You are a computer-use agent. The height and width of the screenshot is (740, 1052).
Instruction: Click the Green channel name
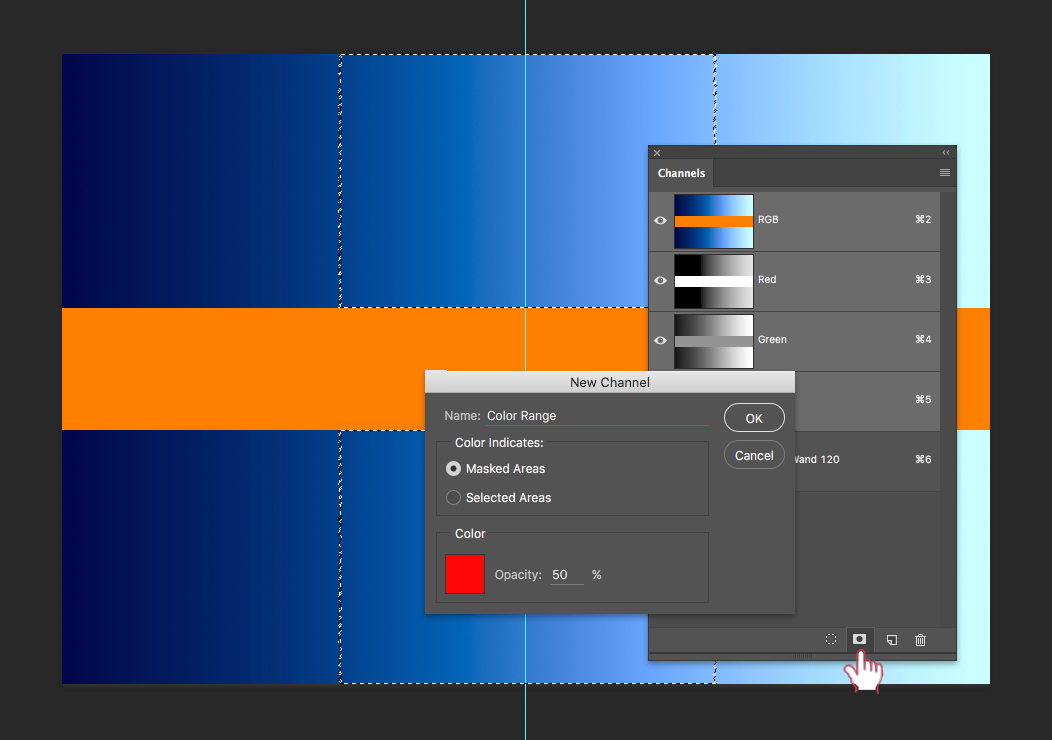click(x=772, y=339)
